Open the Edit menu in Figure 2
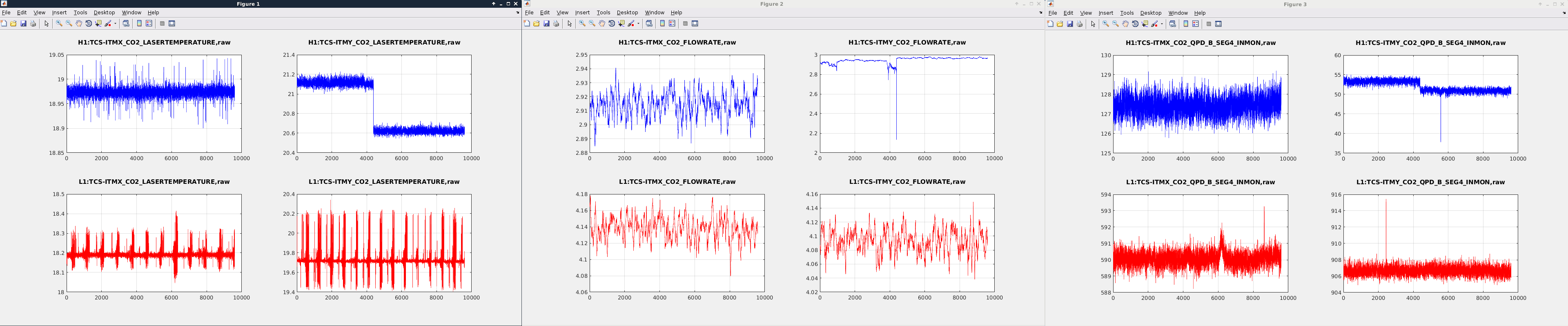 click(x=545, y=13)
